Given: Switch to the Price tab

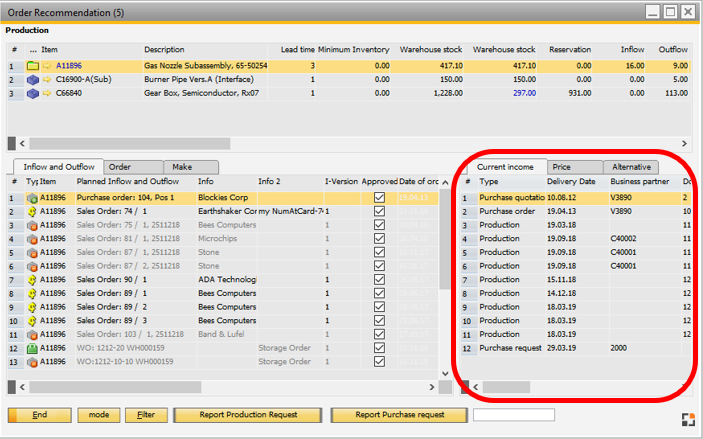Looking at the screenshot, I should click(x=574, y=167).
